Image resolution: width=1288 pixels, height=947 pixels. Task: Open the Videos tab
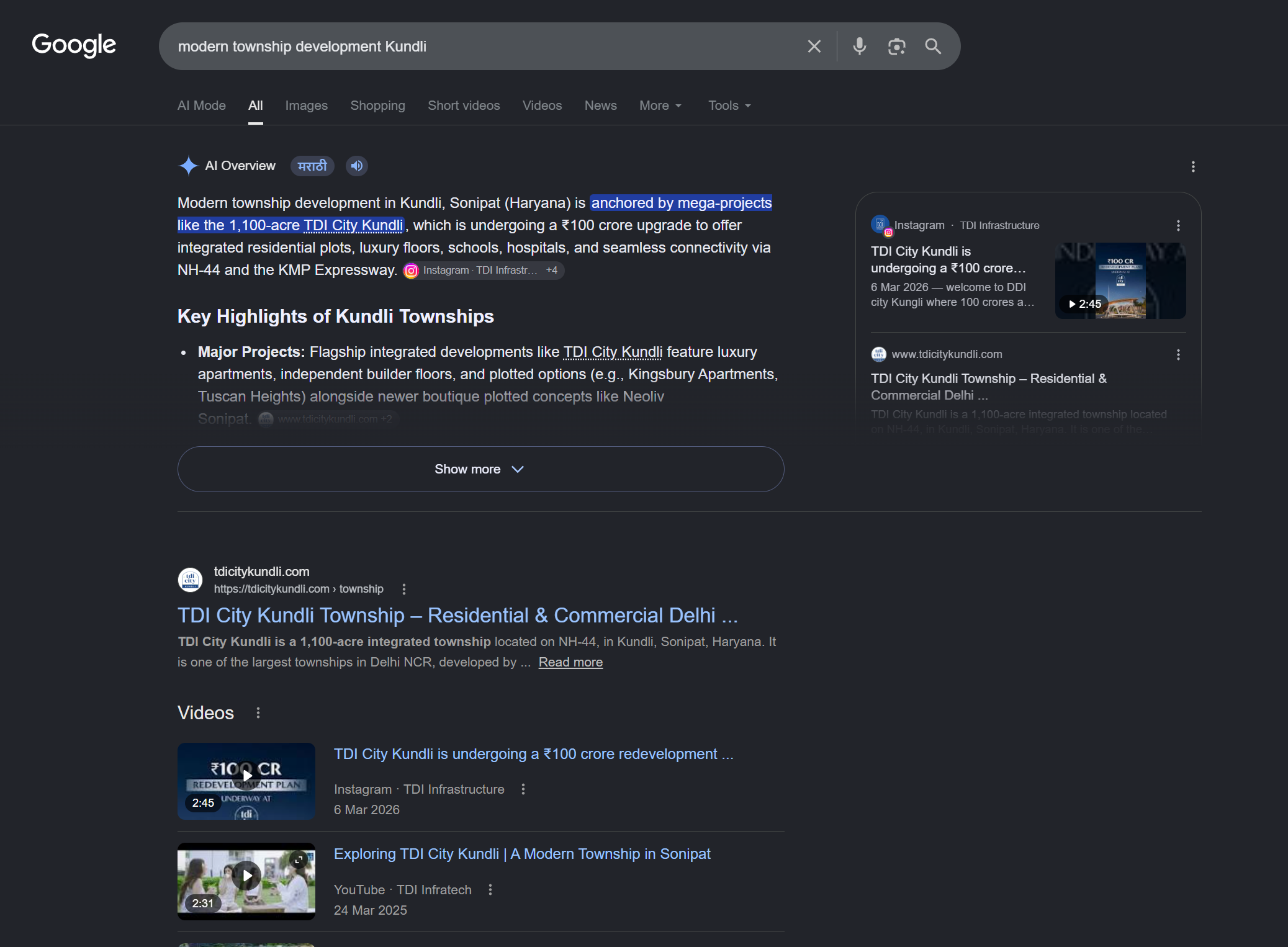(542, 105)
